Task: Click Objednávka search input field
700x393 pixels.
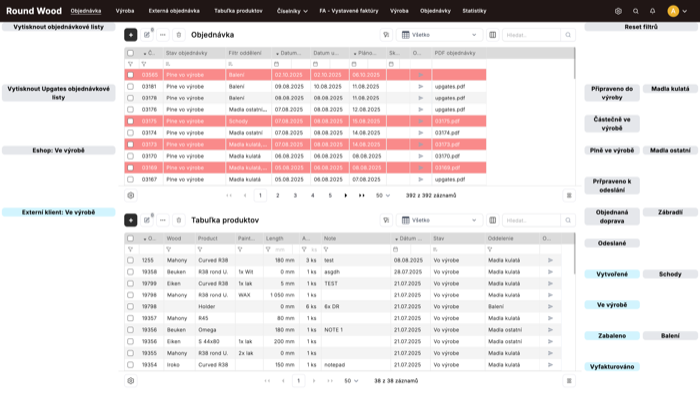Action: pos(532,35)
